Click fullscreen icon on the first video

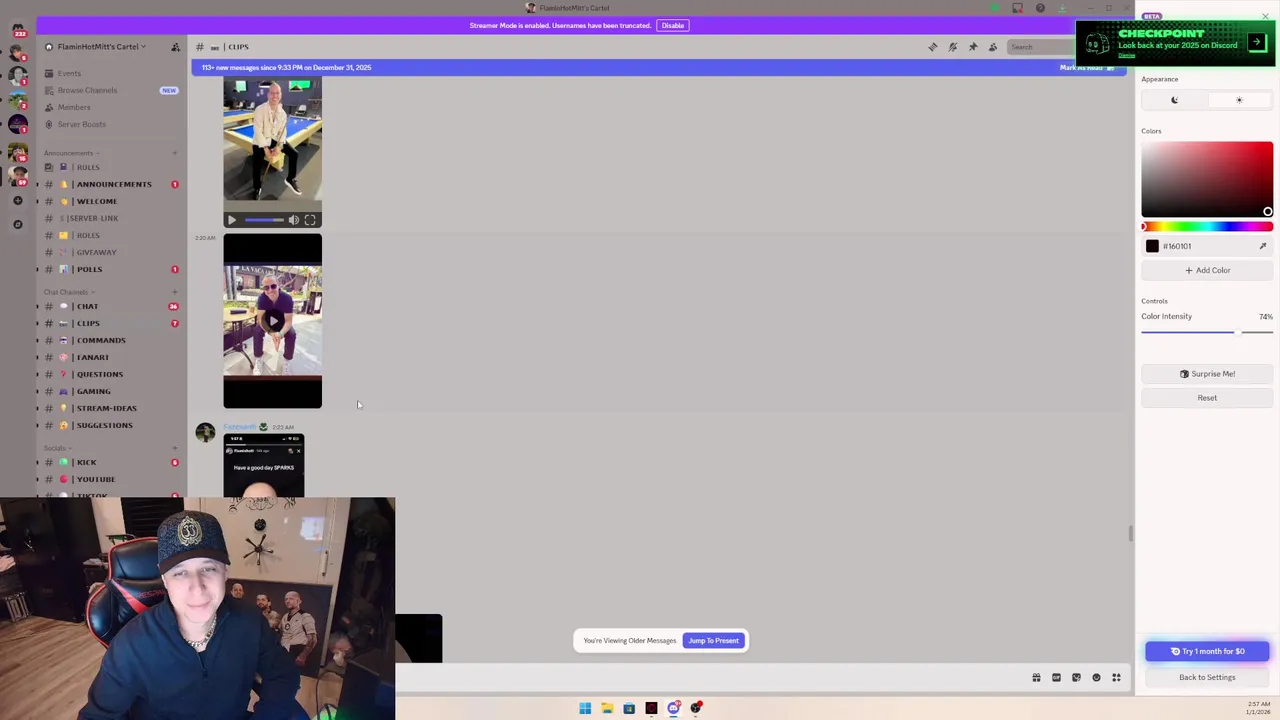[310, 220]
